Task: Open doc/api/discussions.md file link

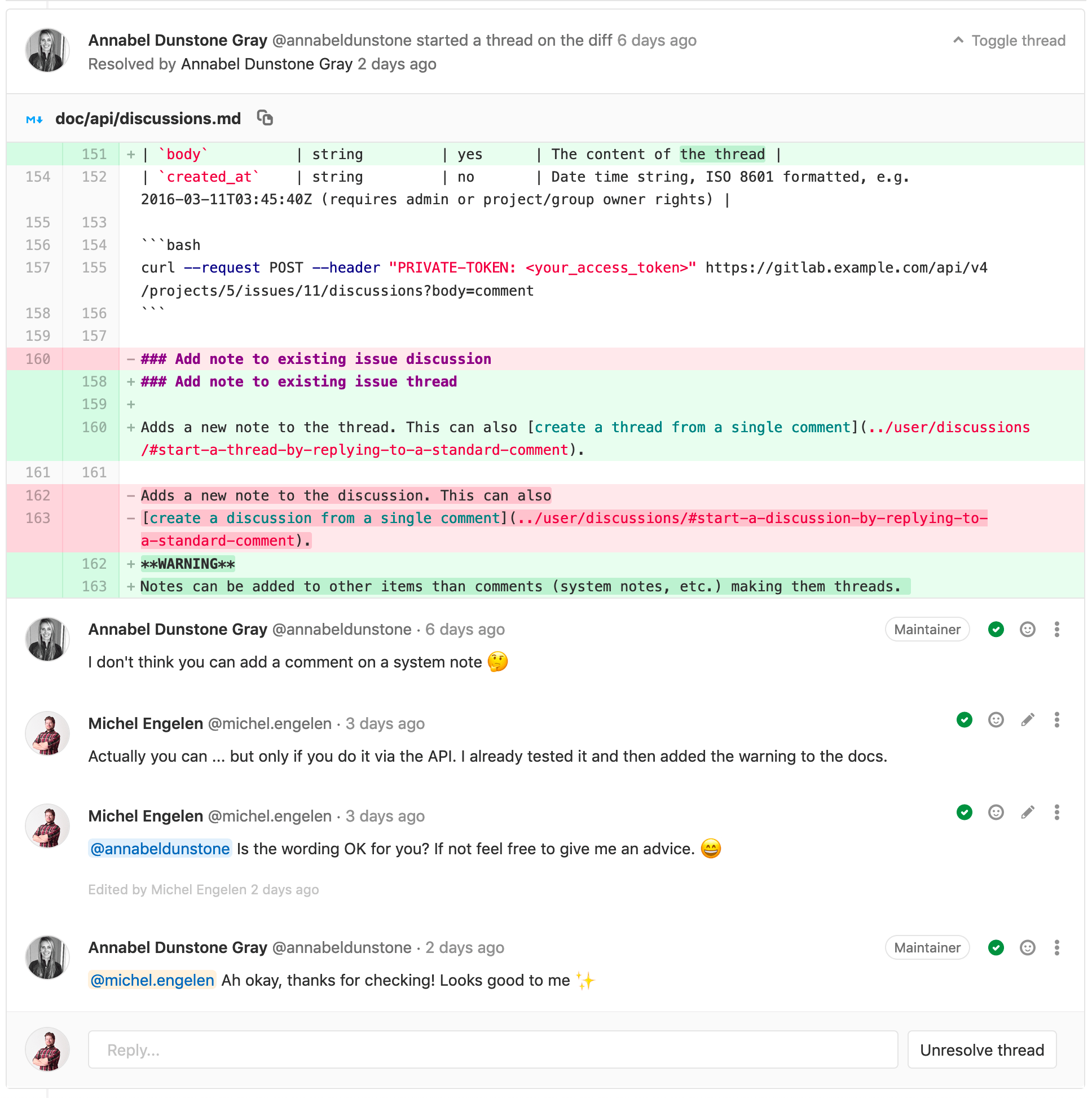Action: coord(148,119)
